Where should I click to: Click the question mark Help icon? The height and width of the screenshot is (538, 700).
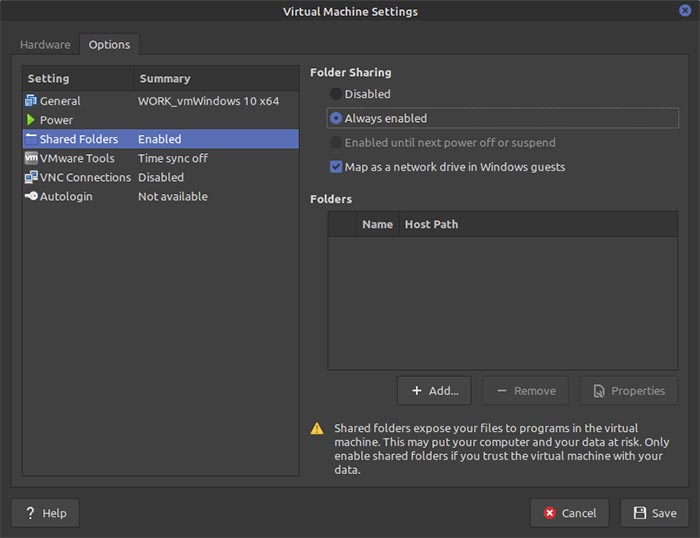30,513
